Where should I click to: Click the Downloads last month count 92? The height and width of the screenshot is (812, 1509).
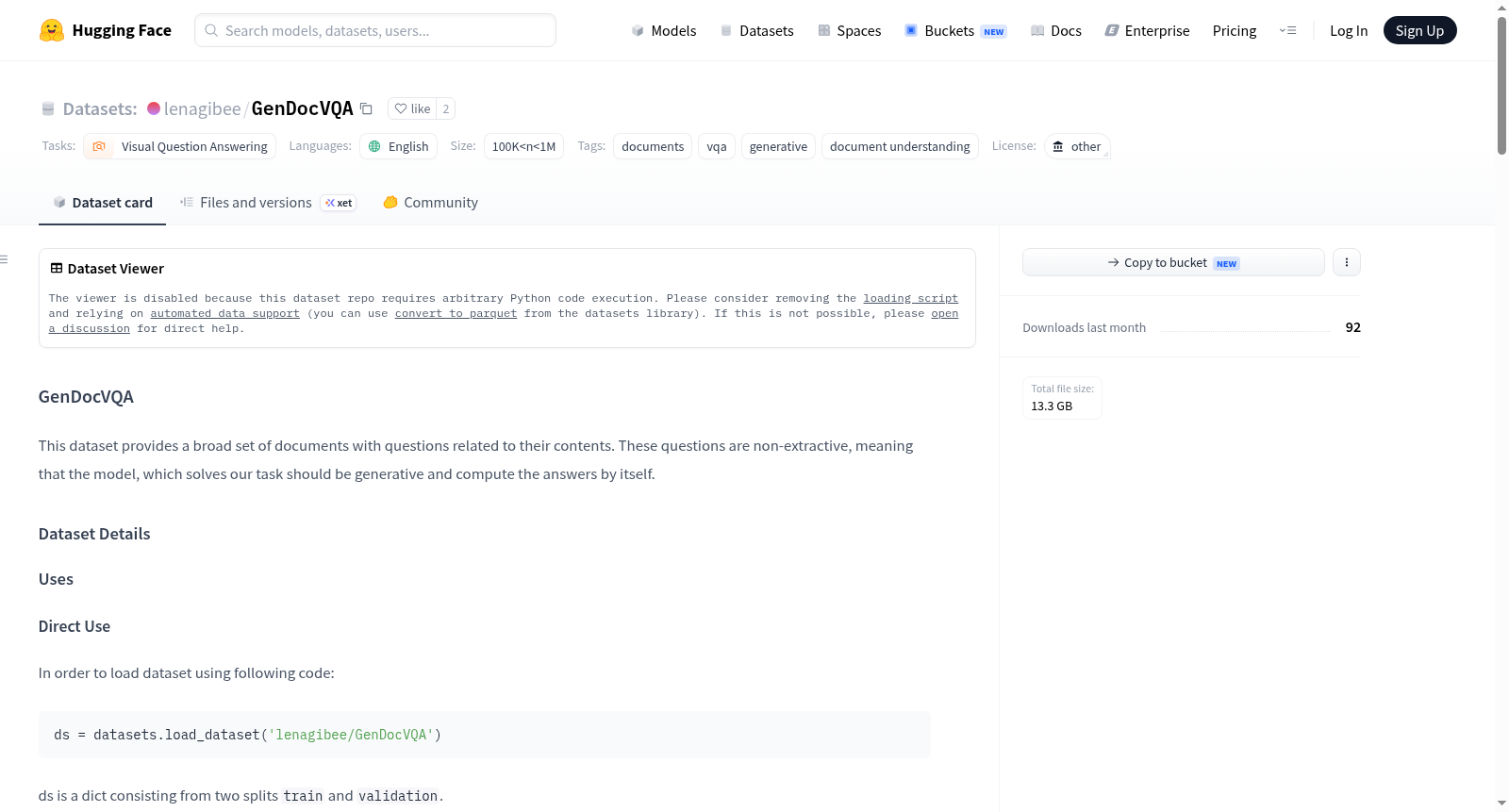point(1352,327)
